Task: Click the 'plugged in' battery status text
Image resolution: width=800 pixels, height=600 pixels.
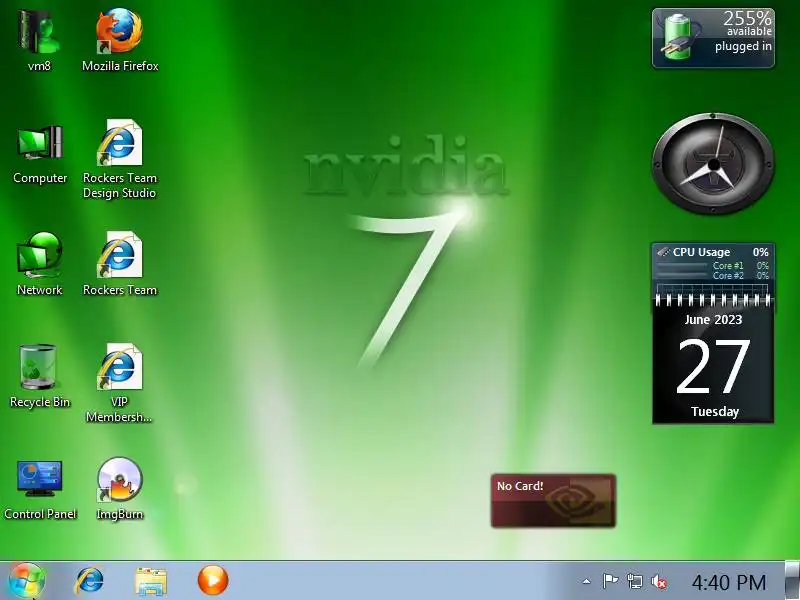Action: point(743,46)
